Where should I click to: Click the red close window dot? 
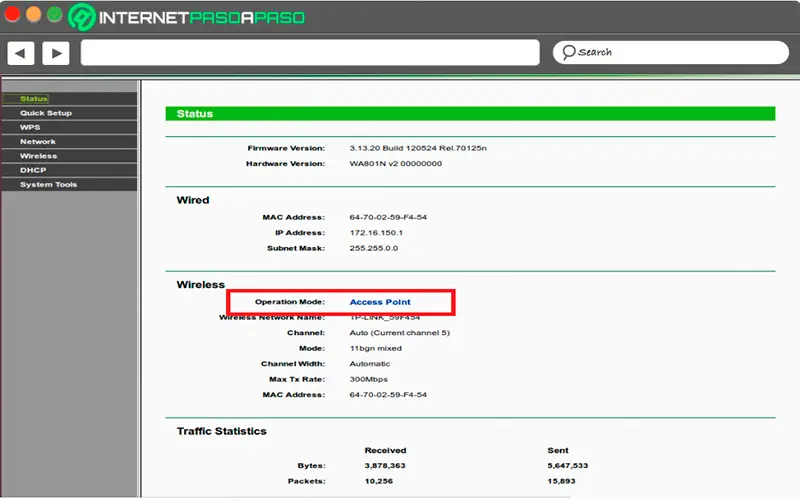[x=12, y=14]
